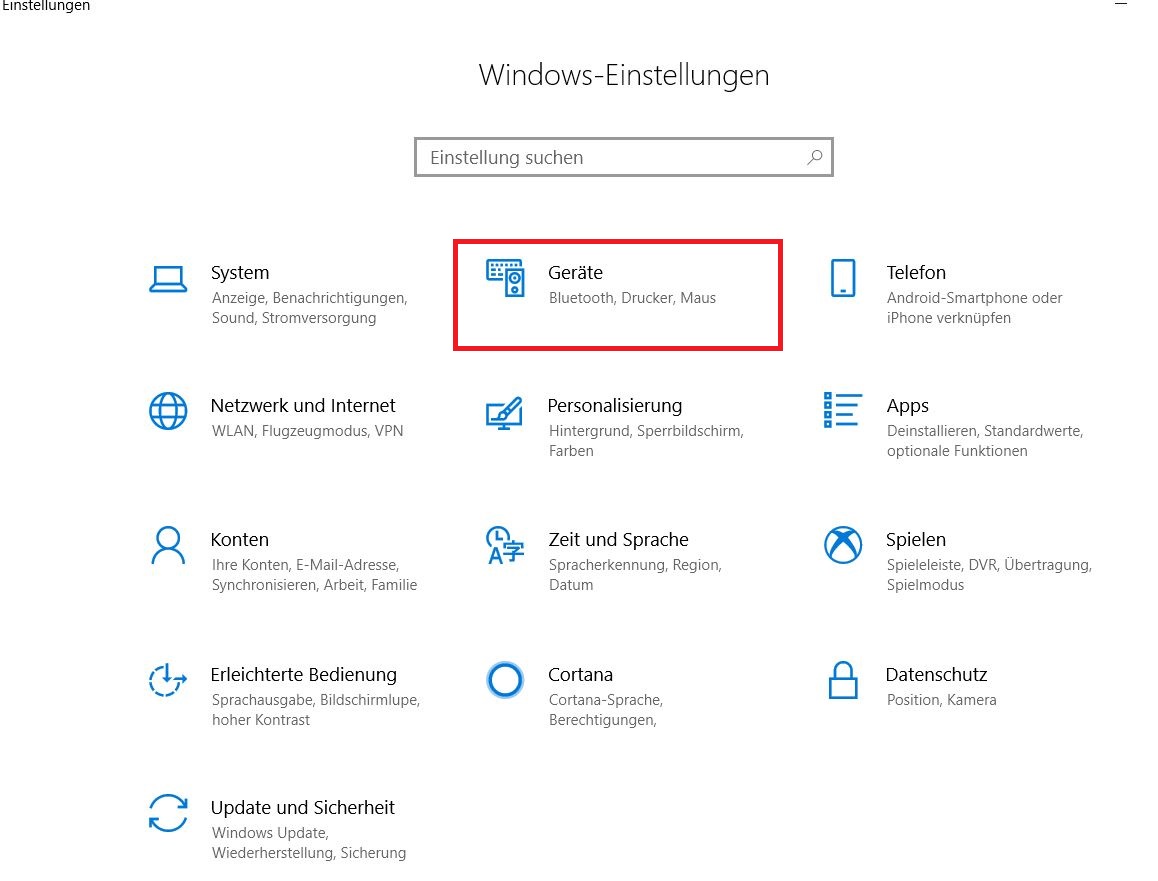Click the Spielen Xbox icon

843,545
